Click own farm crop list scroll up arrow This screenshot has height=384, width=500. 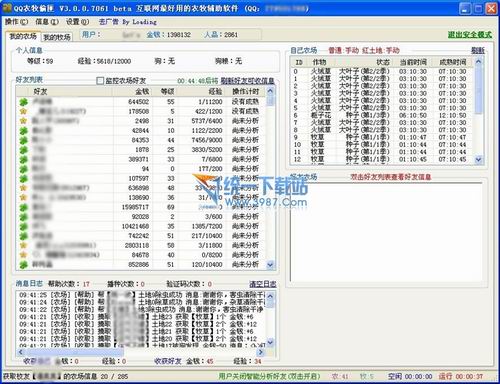(x=479, y=62)
